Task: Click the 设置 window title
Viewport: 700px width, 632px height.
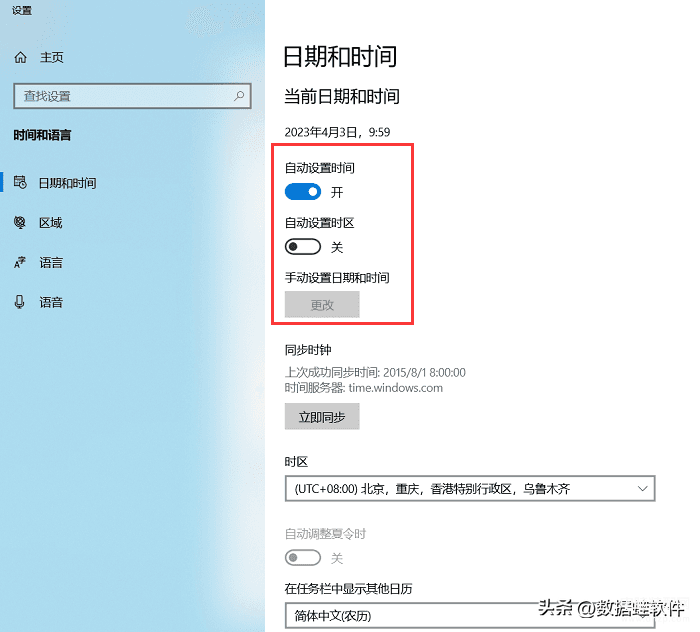Action: tap(22, 10)
